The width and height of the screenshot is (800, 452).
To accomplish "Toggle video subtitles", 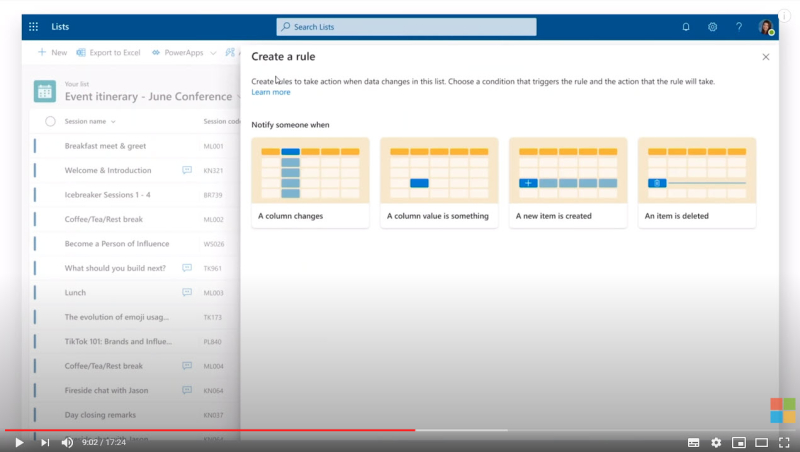I will [693, 442].
